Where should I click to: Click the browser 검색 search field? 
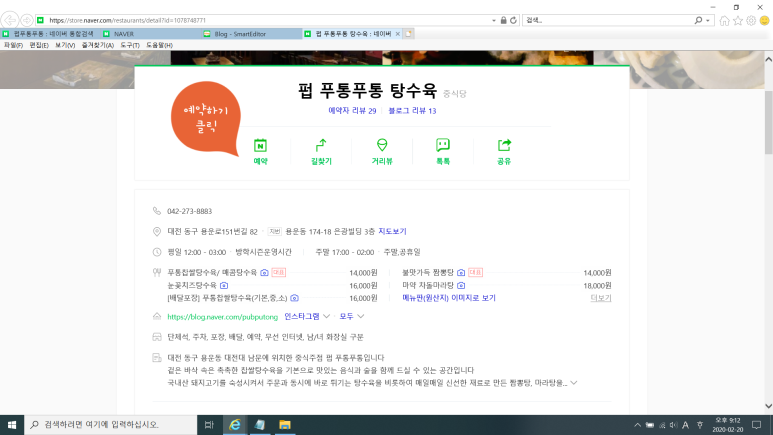tap(609, 20)
